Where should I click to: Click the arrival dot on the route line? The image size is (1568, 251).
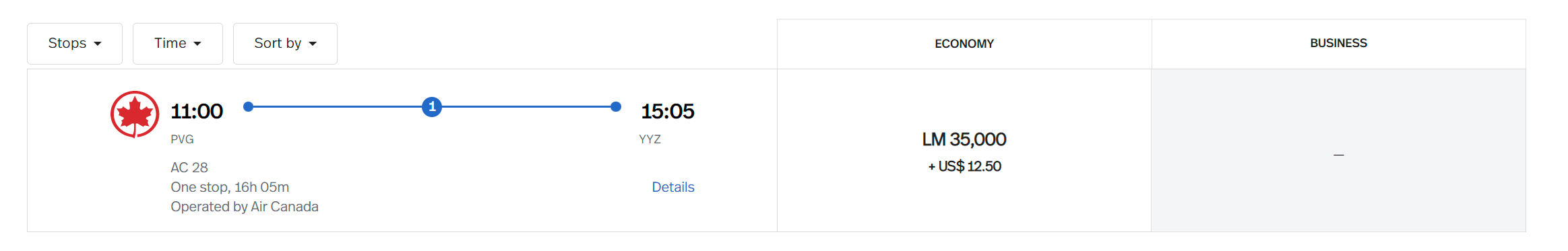coord(615,106)
